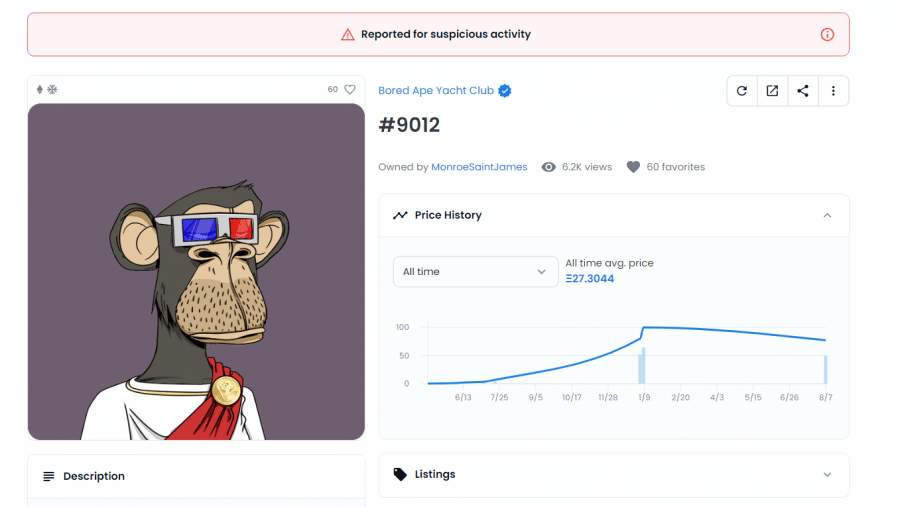Click the Bored Ape NFT image
Viewport: 900px width, 507px height.
point(196,272)
